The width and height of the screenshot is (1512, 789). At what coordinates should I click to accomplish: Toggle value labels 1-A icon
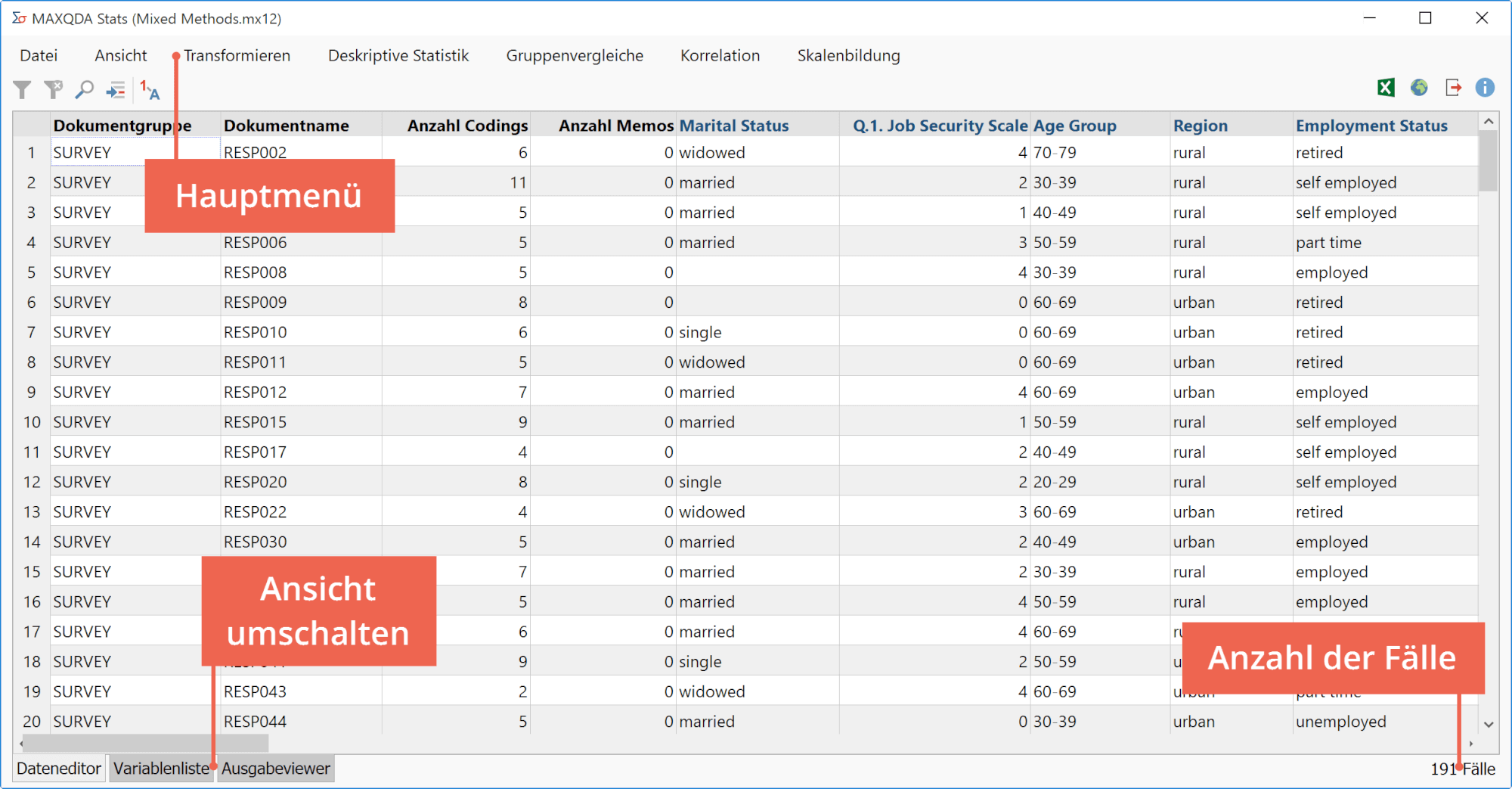tap(150, 90)
